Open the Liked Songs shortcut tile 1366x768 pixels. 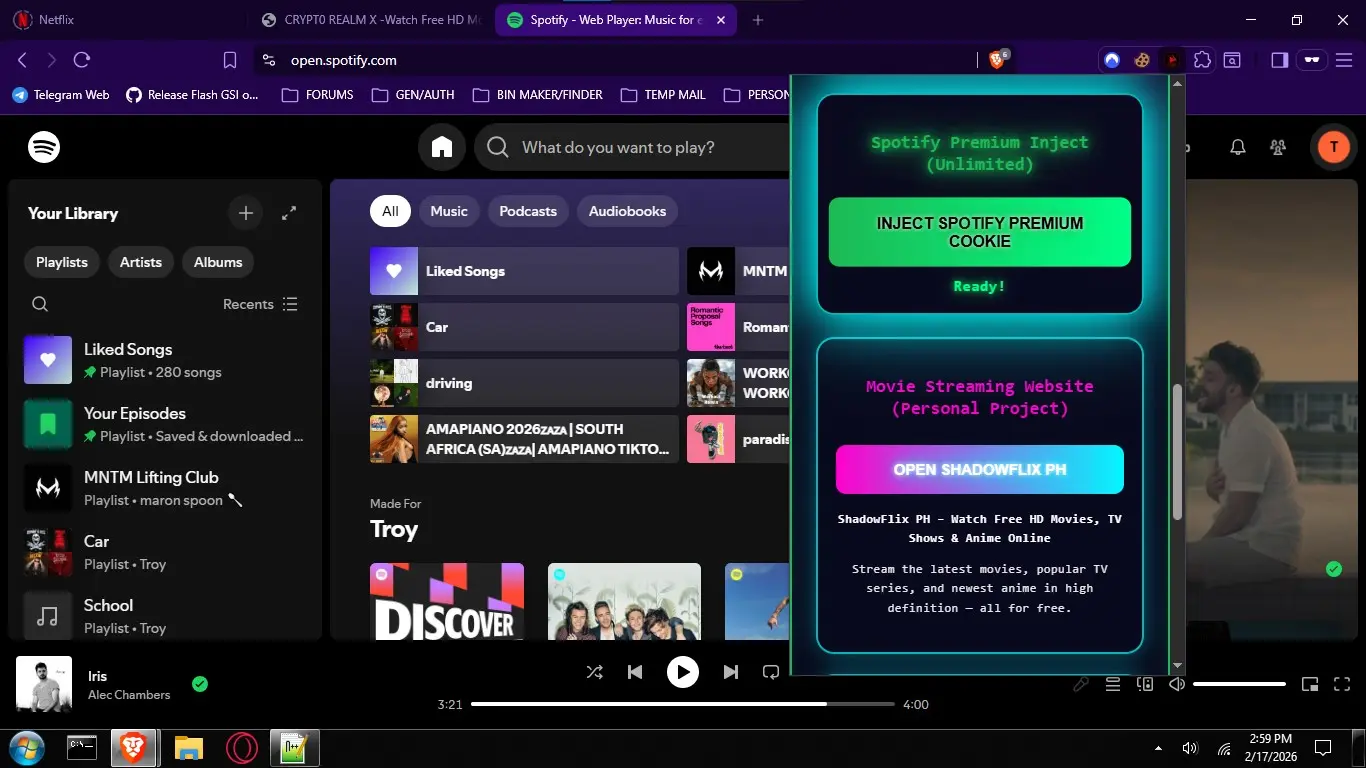524,271
